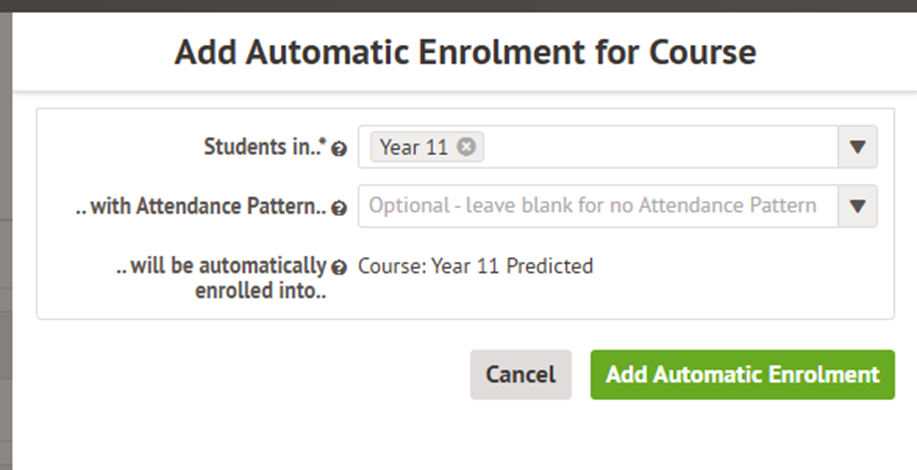
Task: Expand the Students in dropdown arrow
Action: pyautogui.click(x=856, y=147)
